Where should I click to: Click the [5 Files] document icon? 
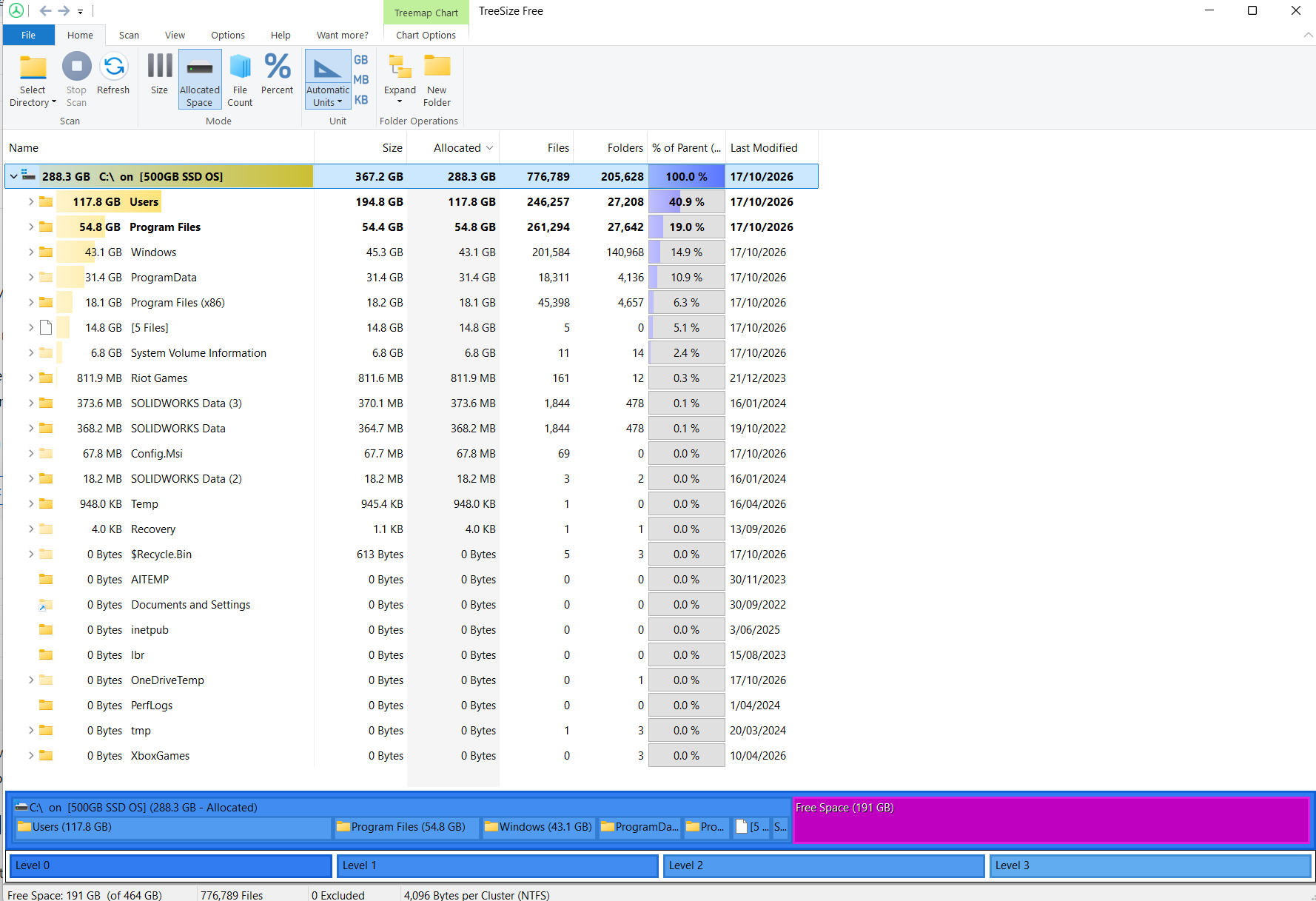coord(46,327)
